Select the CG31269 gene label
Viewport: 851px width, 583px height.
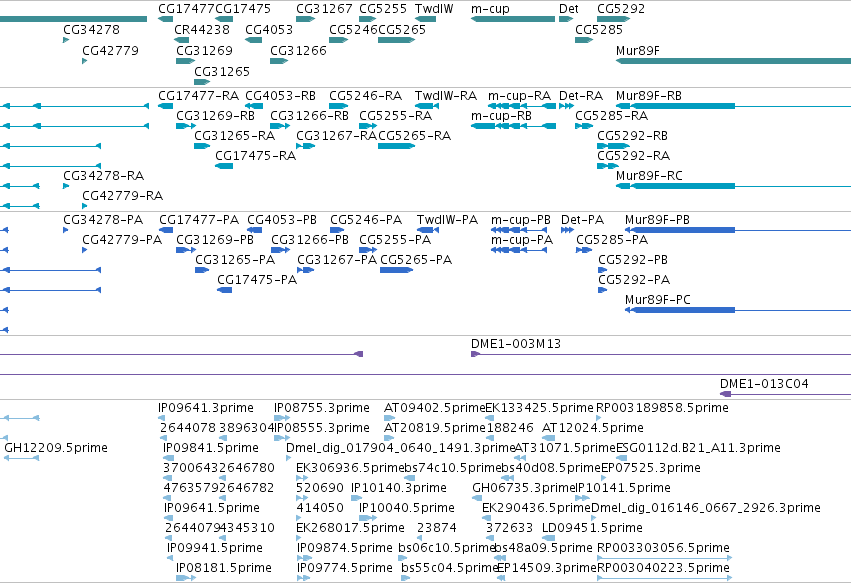point(204,51)
